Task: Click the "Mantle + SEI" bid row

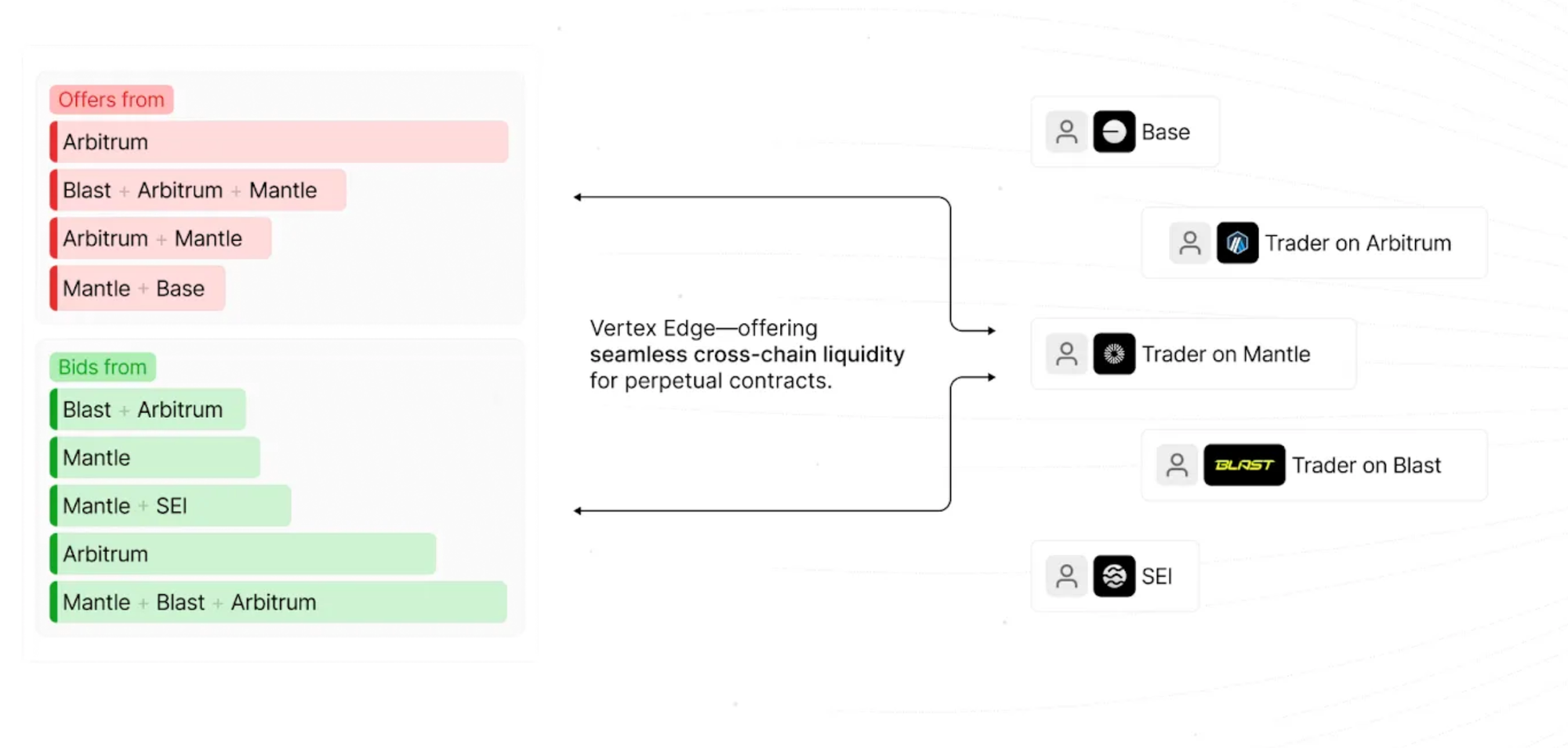Action: 170,506
